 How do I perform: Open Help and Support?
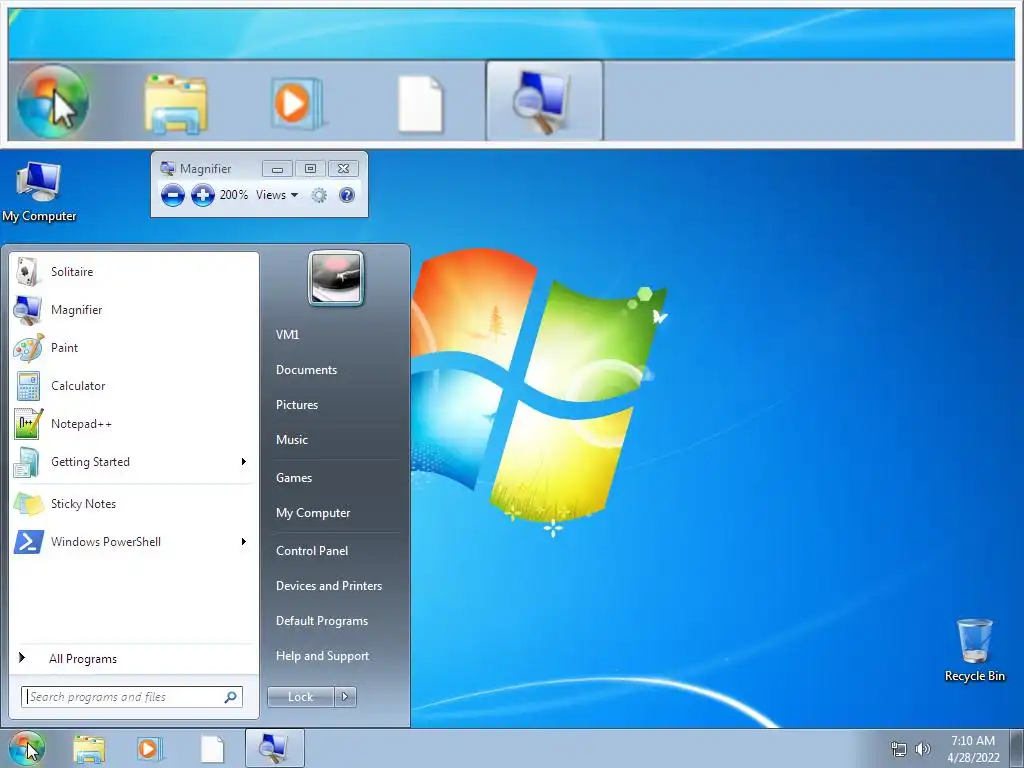[x=323, y=656]
